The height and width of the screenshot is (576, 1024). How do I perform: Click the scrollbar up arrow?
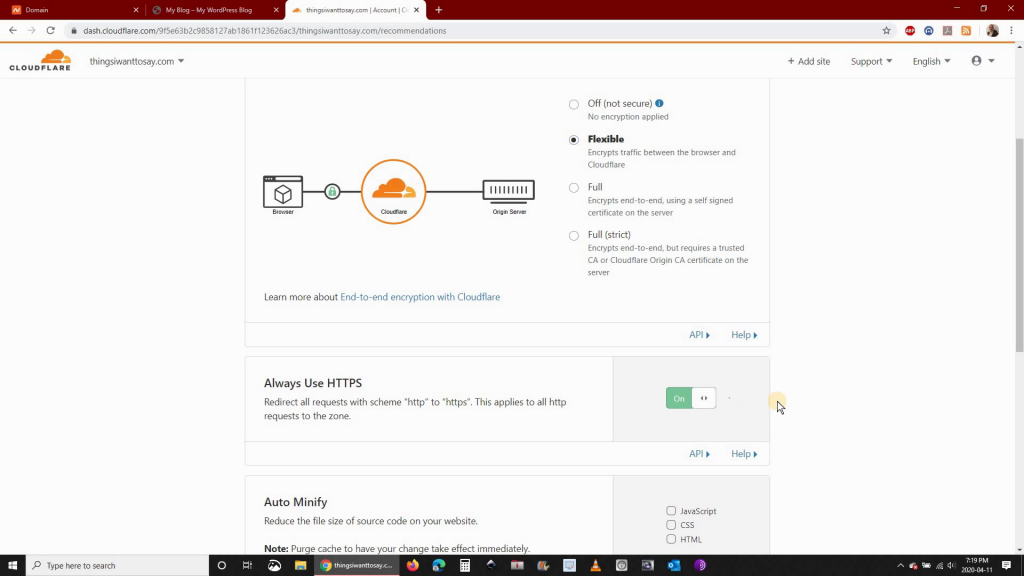[x=1019, y=46]
